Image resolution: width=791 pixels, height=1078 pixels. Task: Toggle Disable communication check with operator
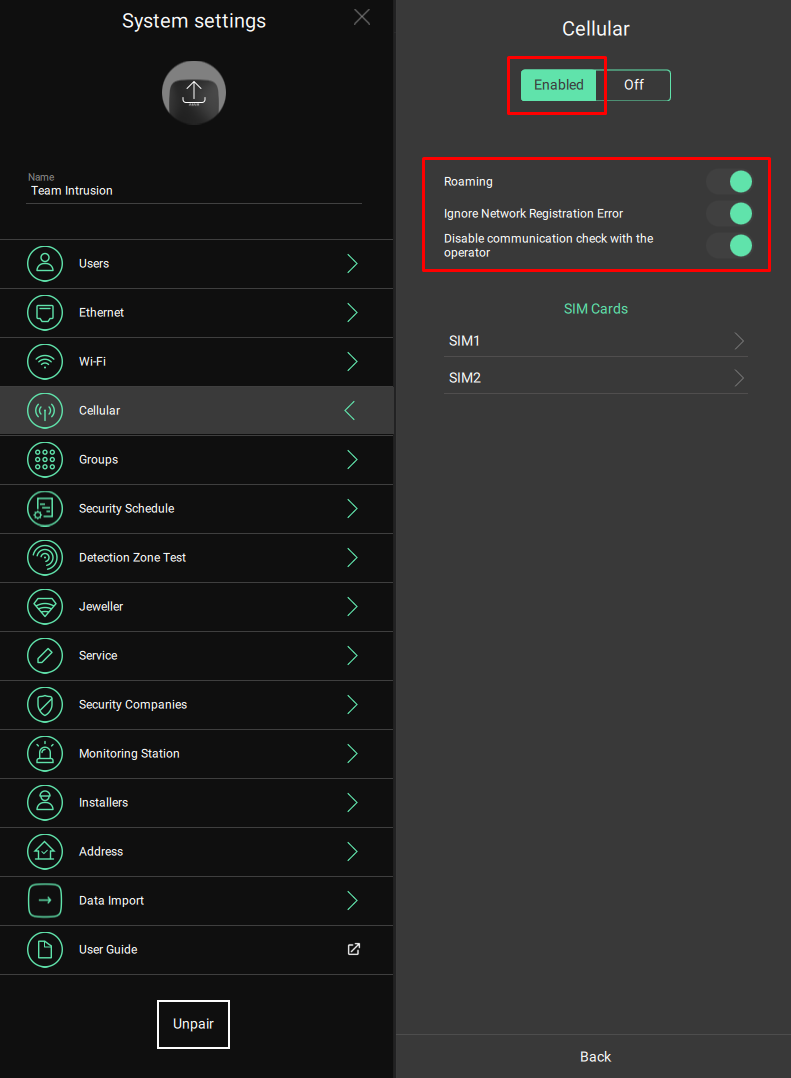pos(729,245)
